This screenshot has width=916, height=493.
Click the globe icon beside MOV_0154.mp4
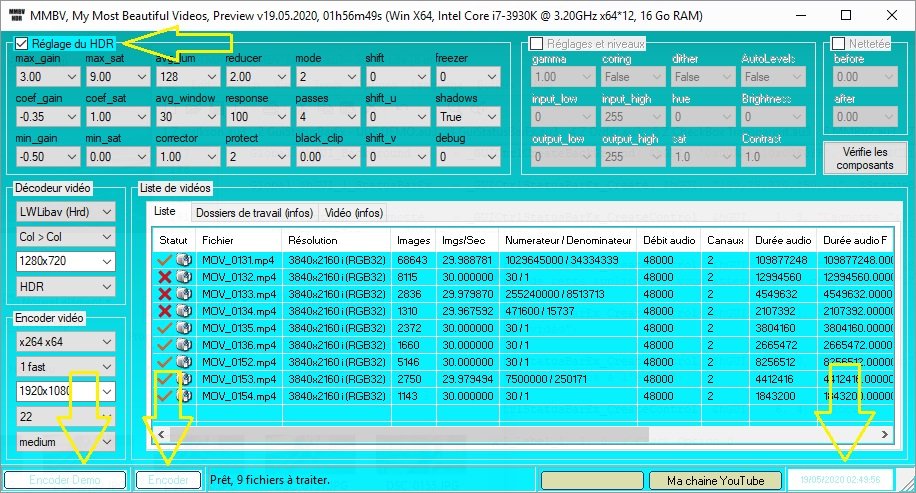[x=183, y=396]
